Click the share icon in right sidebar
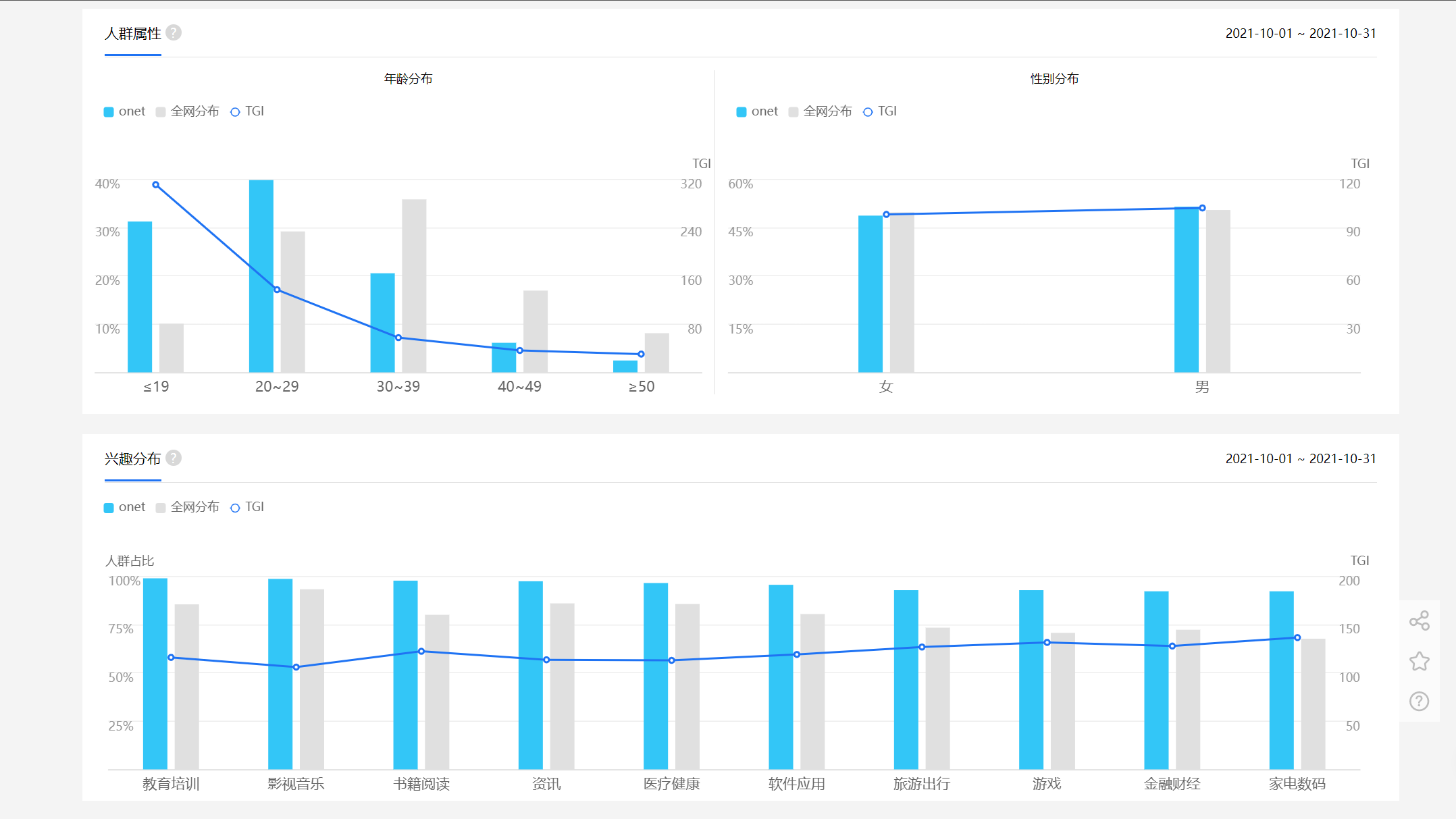This screenshot has height=819, width=1456. [x=1419, y=620]
